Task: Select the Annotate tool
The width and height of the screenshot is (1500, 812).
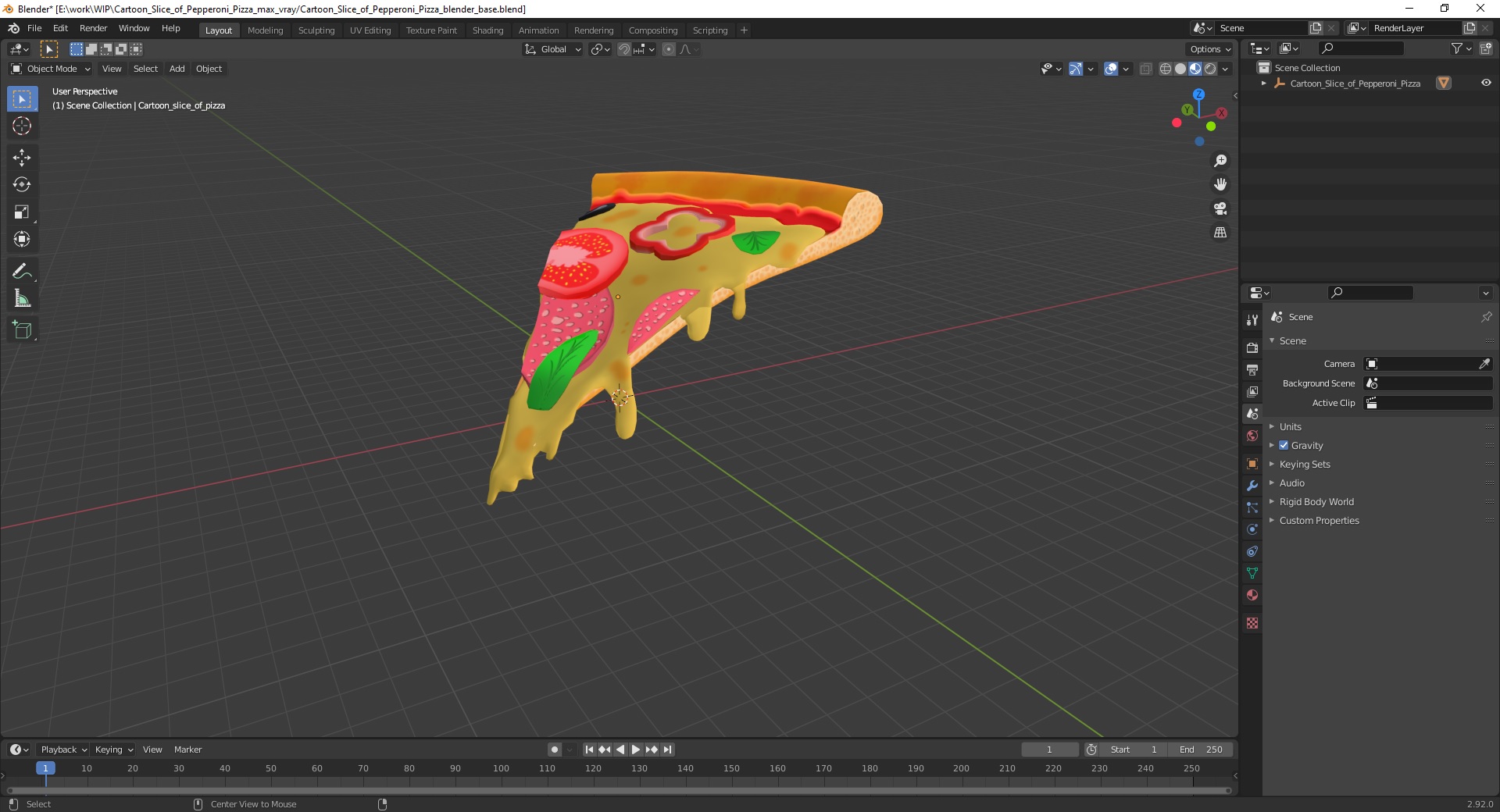Action: tap(22, 271)
